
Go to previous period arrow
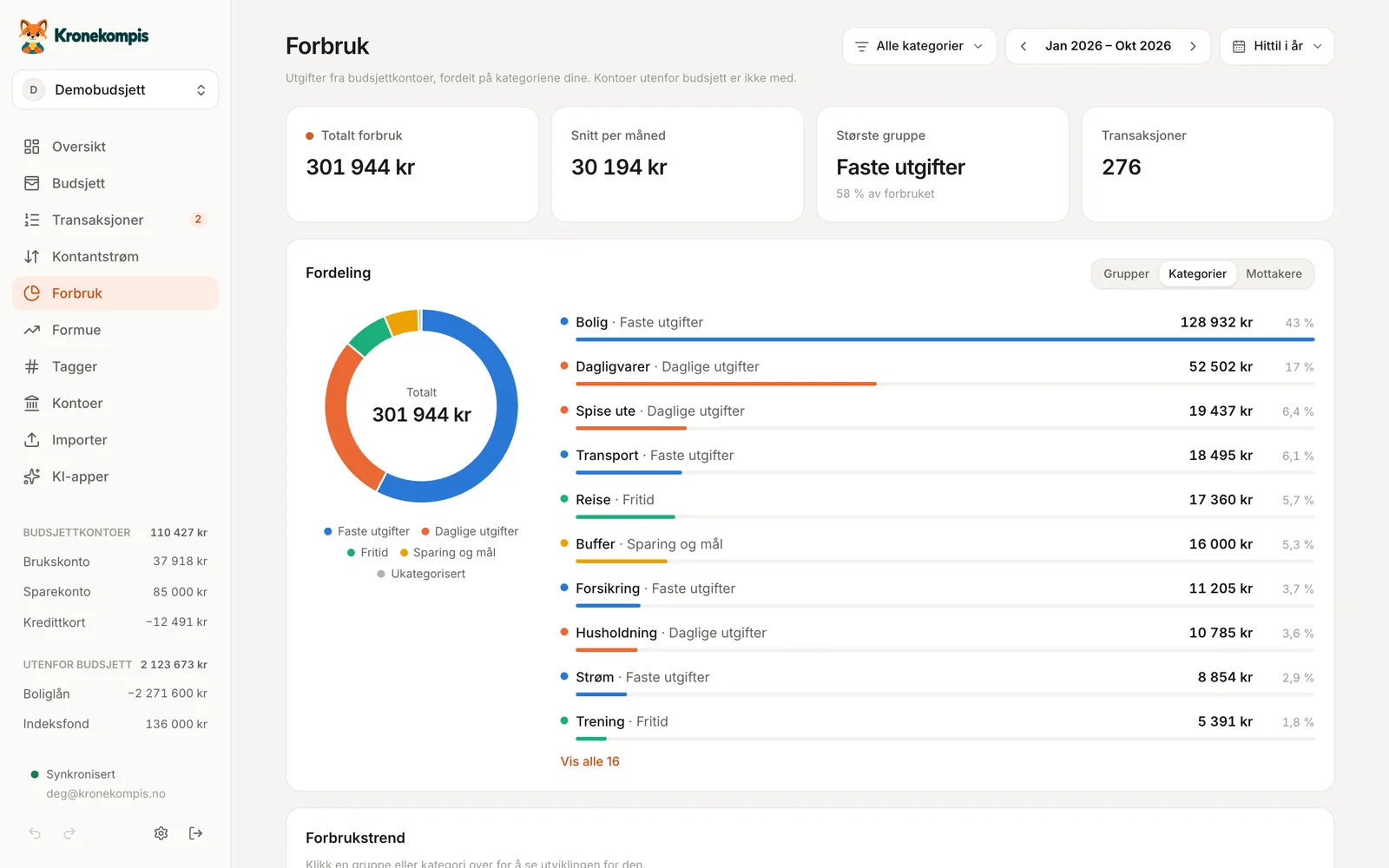pyautogui.click(x=1024, y=46)
